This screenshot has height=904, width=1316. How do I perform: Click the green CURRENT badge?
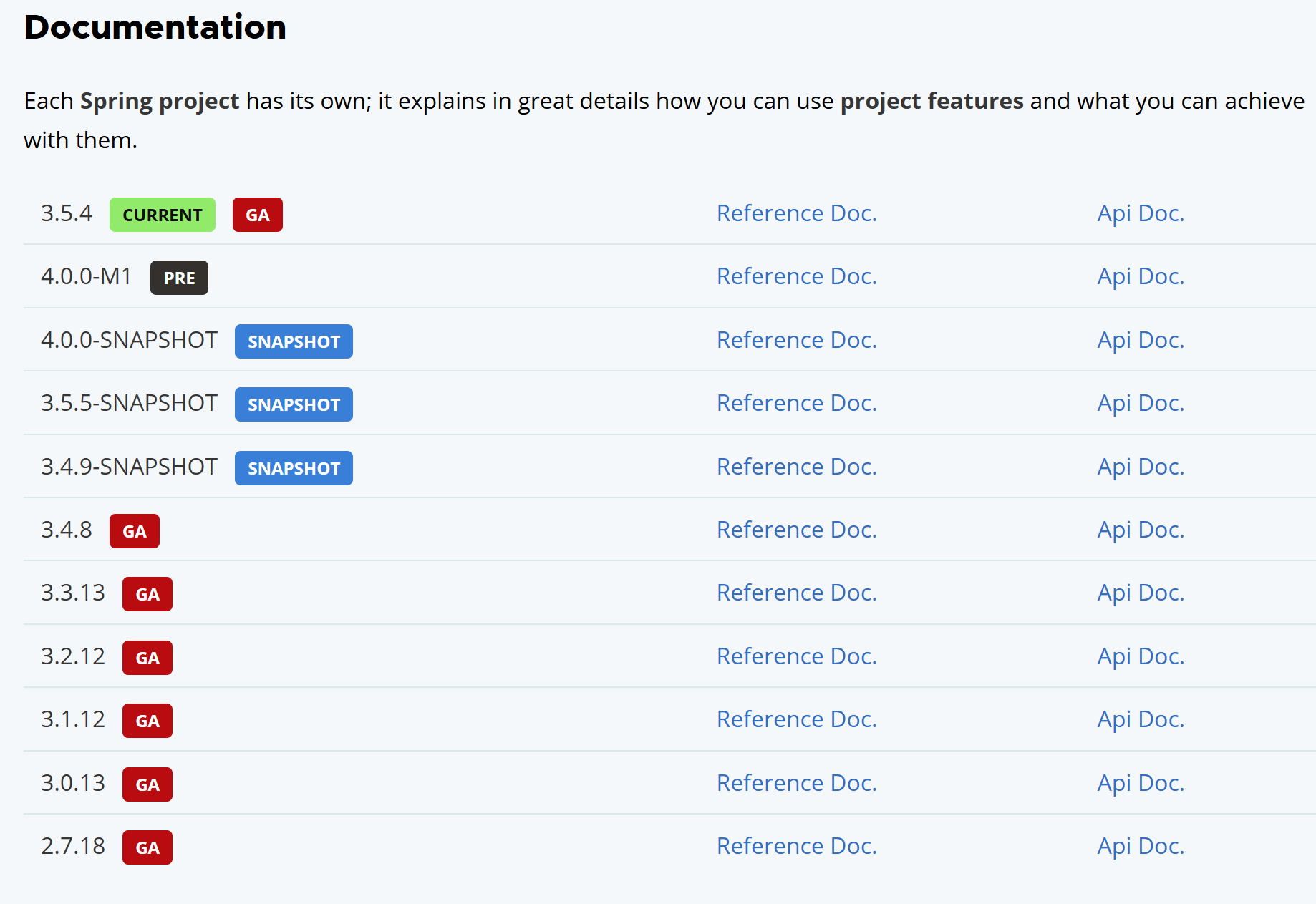(163, 215)
